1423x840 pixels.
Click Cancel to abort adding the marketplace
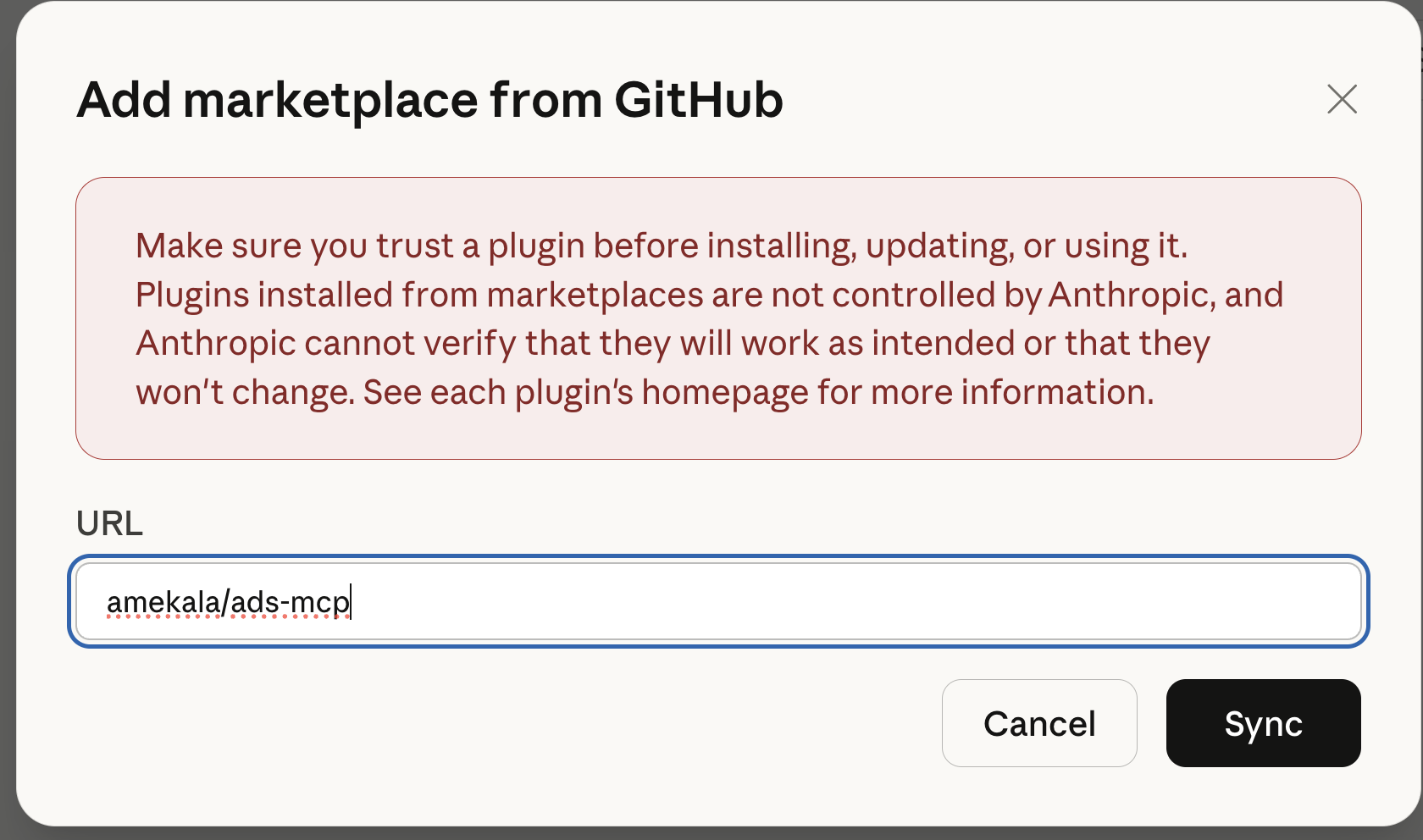tap(1039, 723)
